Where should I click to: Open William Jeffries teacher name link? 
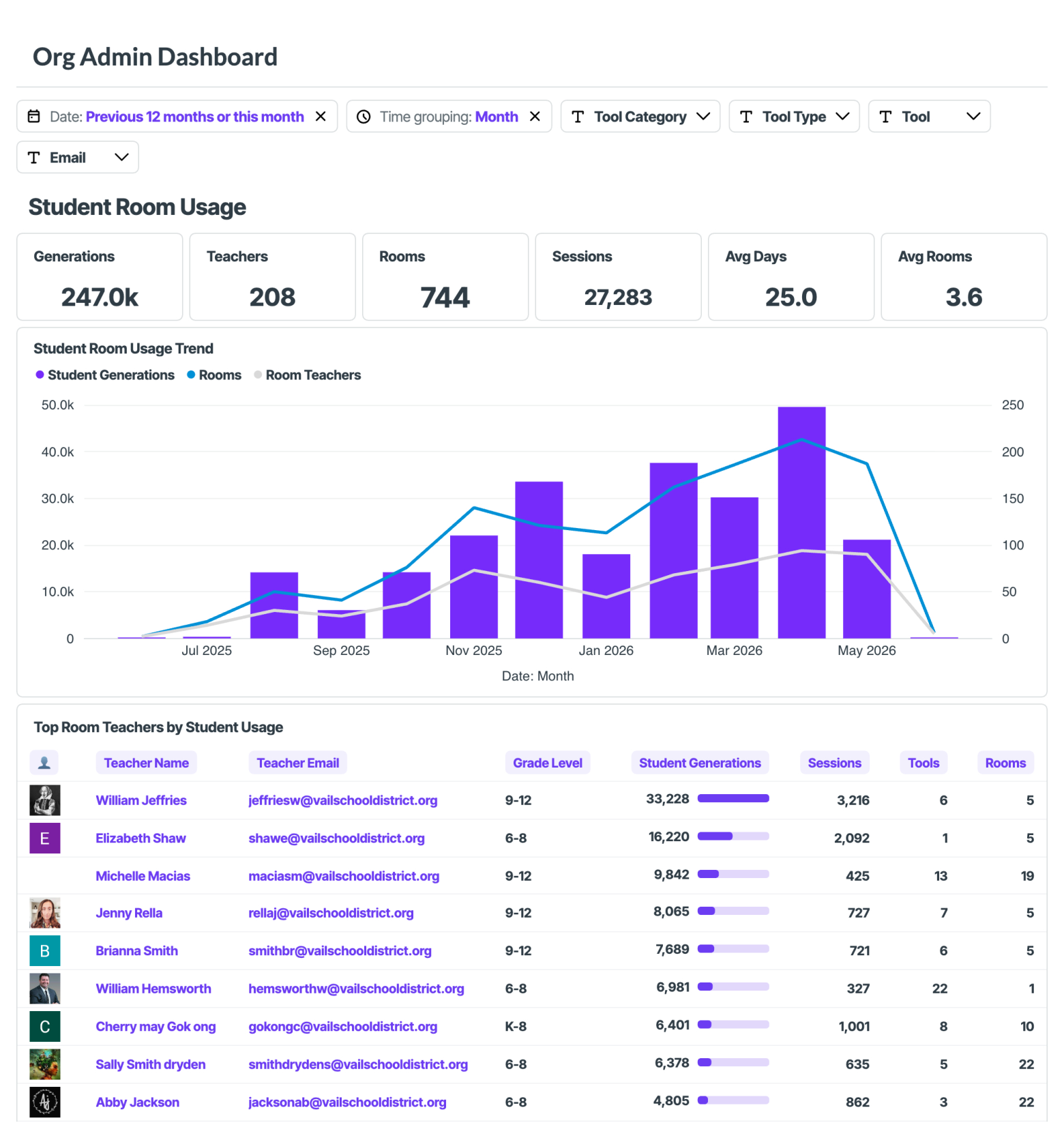[x=141, y=800]
